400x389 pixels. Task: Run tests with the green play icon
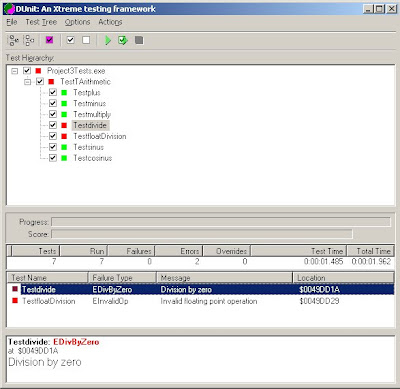click(108, 40)
